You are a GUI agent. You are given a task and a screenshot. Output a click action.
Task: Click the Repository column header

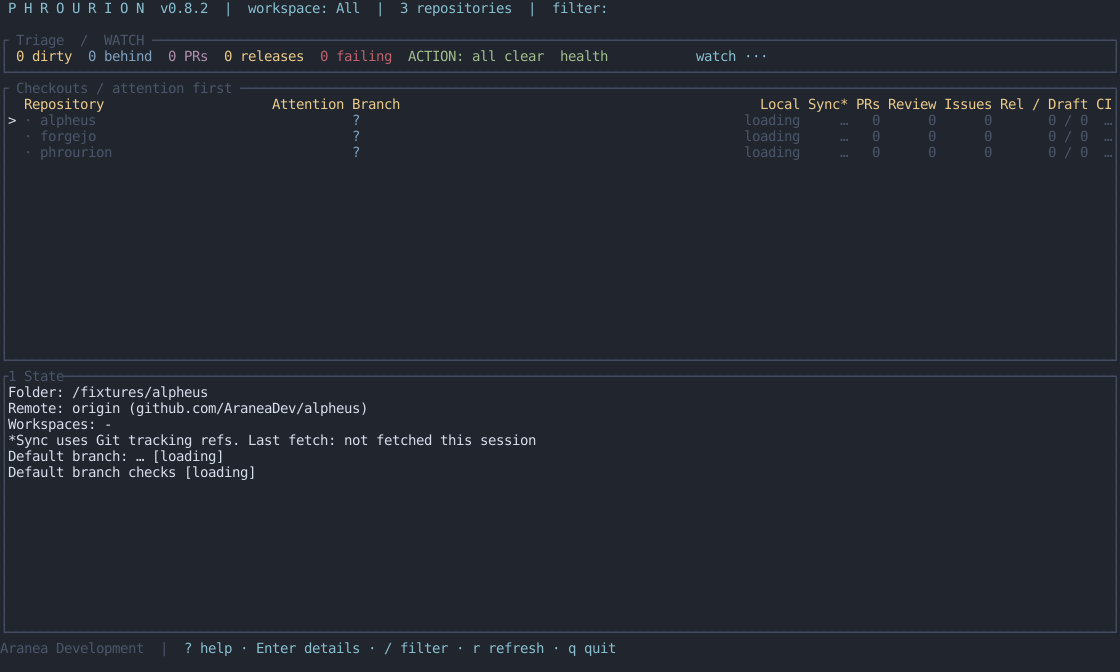tap(64, 104)
